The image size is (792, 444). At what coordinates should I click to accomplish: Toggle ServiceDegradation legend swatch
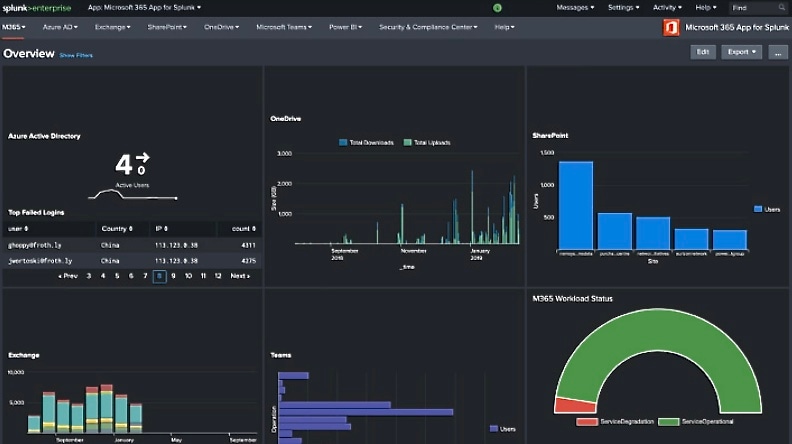586,422
